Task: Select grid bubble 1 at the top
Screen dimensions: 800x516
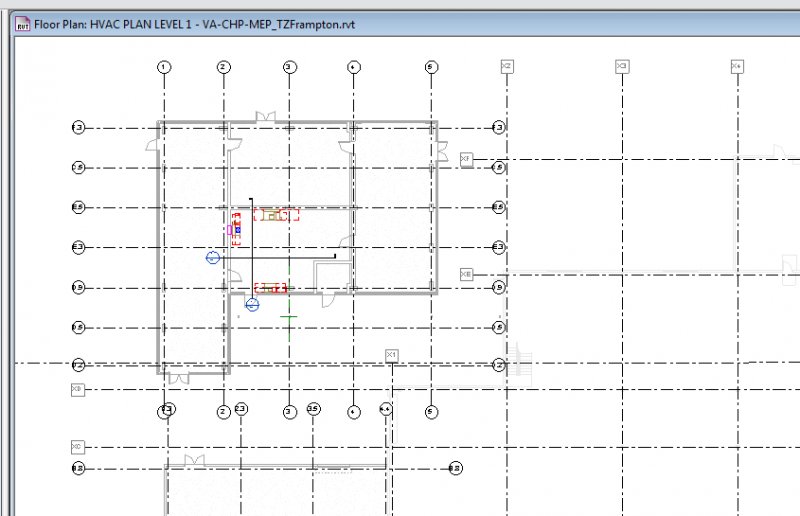Action: tap(164, 67)
